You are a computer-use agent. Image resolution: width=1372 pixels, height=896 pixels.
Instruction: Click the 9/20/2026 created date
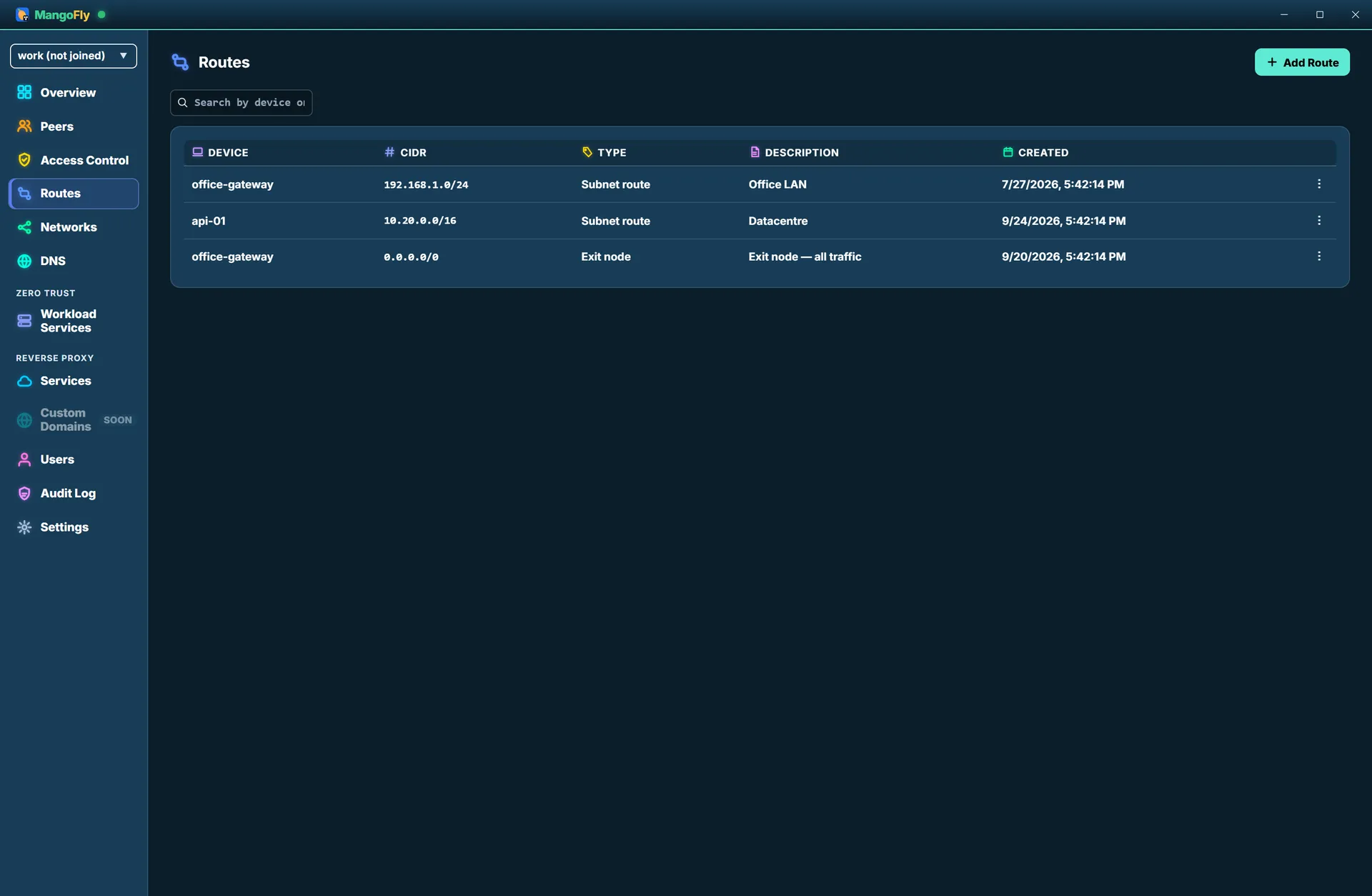pos(1063,257)
